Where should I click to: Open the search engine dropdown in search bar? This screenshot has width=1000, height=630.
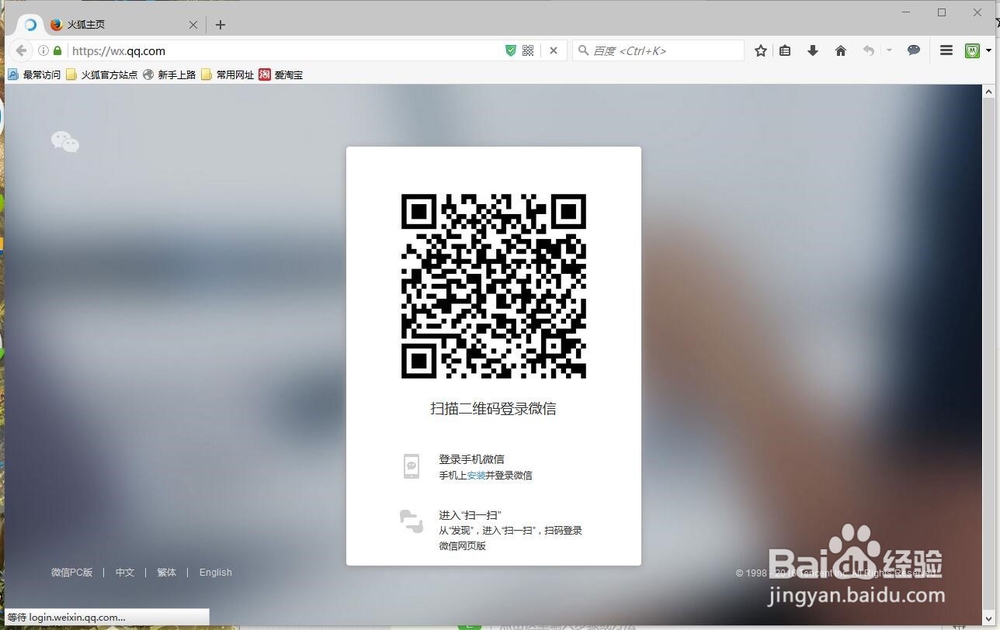point(581,50)
